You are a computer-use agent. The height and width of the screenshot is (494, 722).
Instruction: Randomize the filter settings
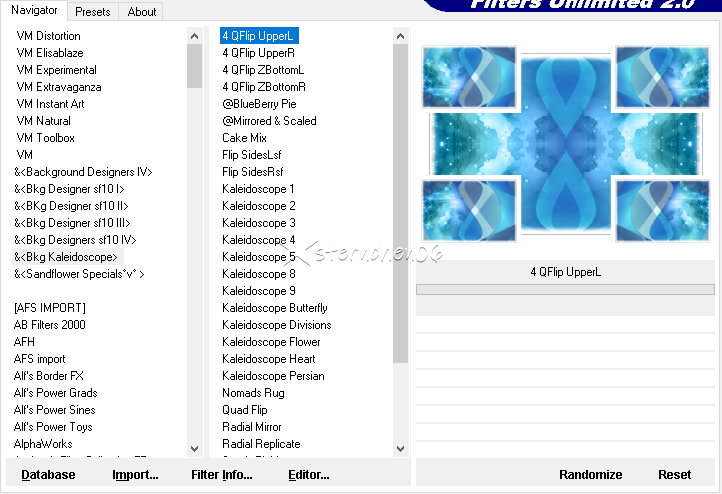590,475
